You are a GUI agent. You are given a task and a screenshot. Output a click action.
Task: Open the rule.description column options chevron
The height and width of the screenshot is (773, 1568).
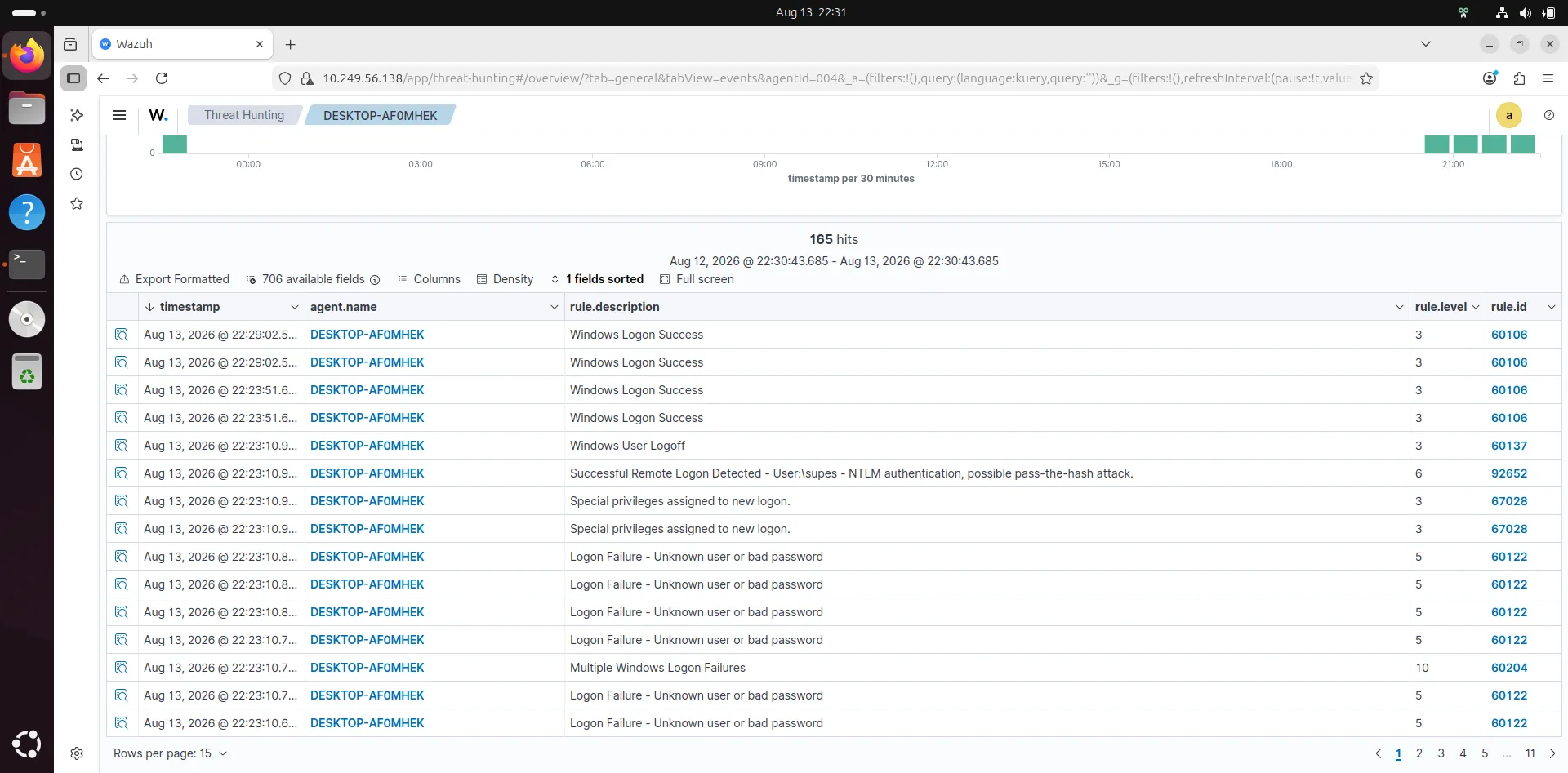click(x=1399, y=307)
